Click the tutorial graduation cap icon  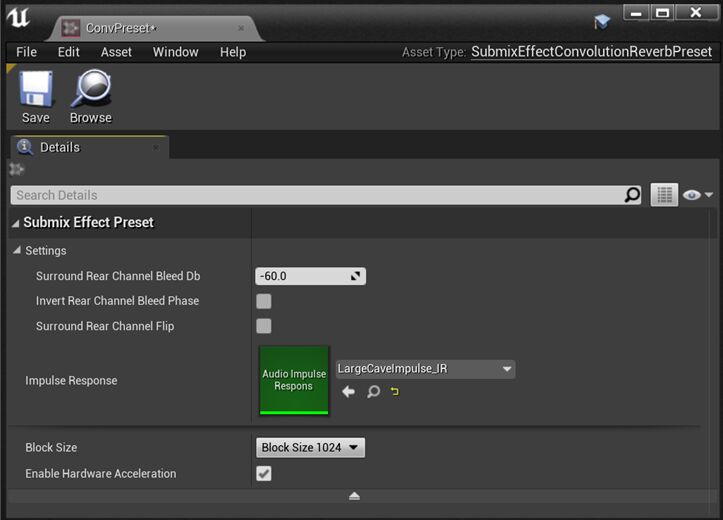pyautogui.click(x=601, y=22)
